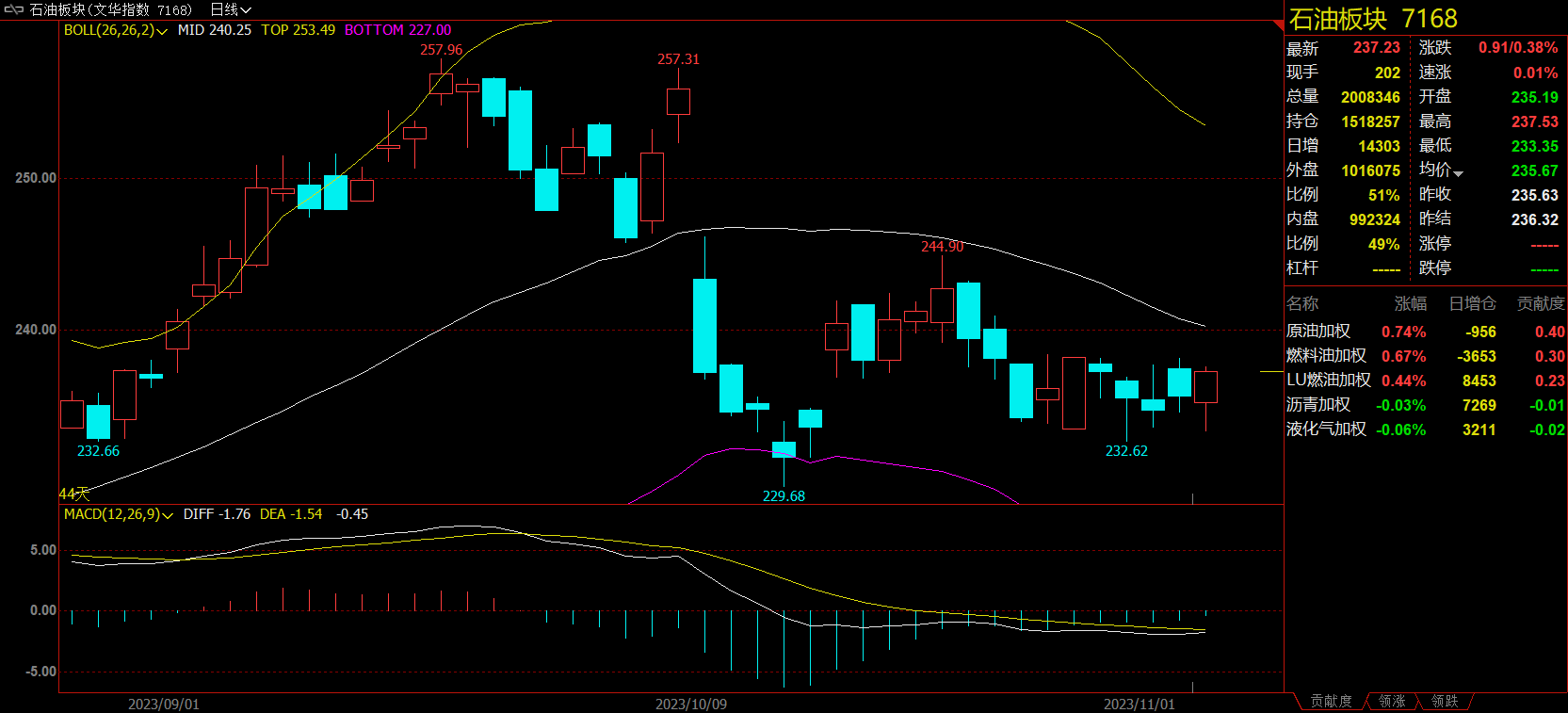
Task: Open the 日线 period dropdown
Action: coord(231,9)
